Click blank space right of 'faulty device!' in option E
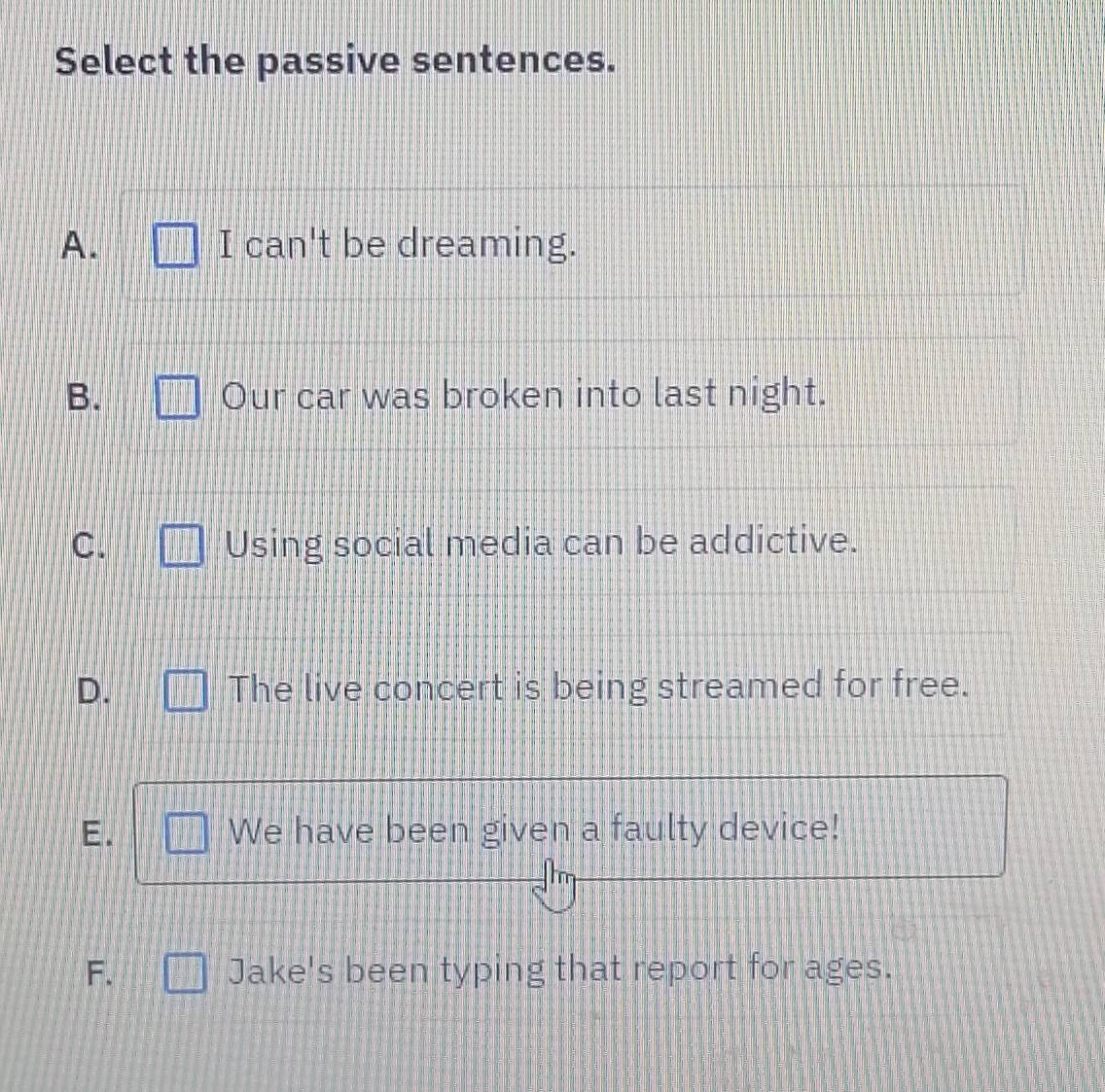Screen dimensions: 1105x1092 pos(919,829)
